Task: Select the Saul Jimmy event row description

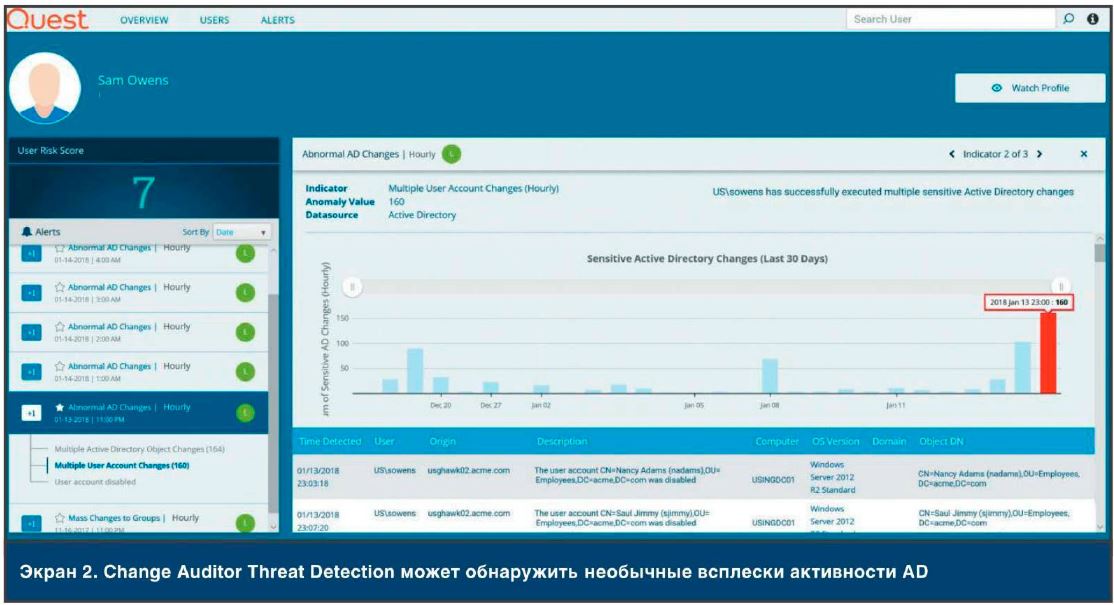Action: (x=622, y=518)
